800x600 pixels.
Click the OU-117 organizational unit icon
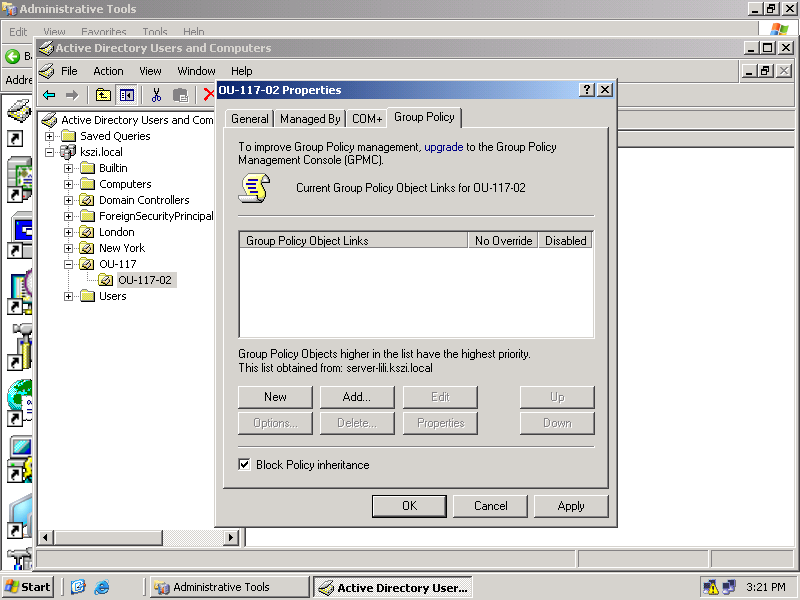click(87, 264)
